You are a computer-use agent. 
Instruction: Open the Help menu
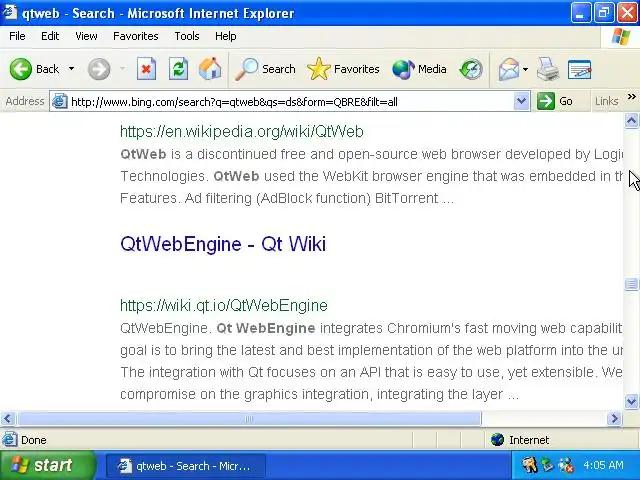(x=226, y=36)
